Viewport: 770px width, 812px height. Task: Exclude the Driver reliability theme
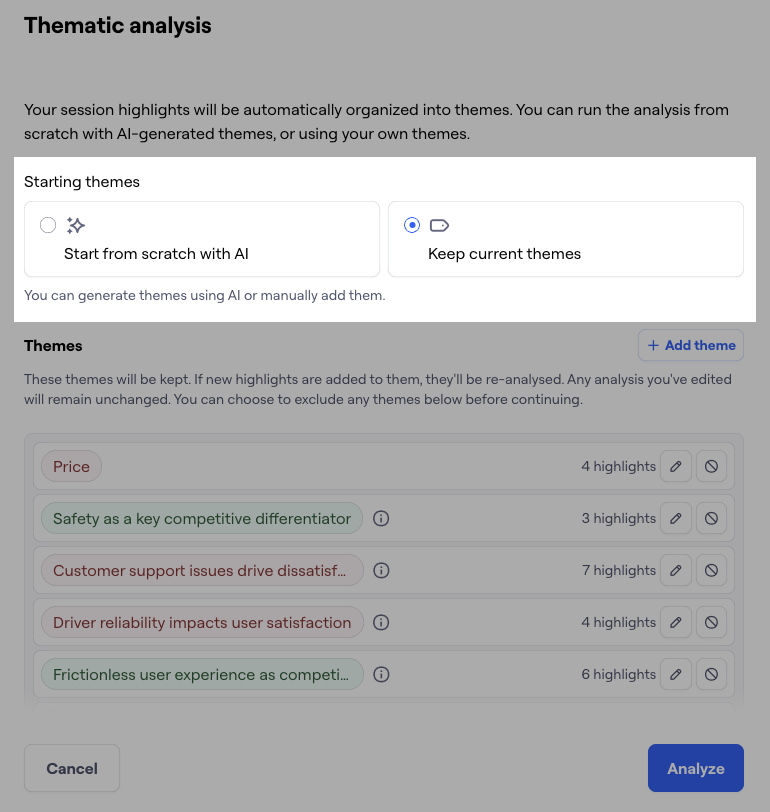[x=711, y=622]
